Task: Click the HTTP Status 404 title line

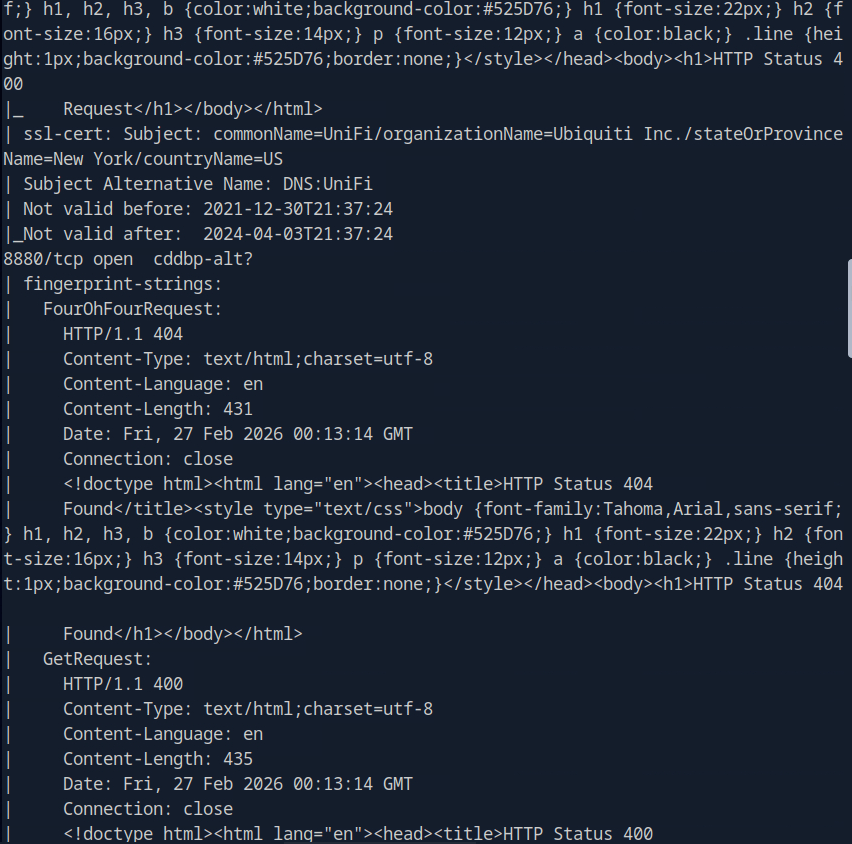Action: (358, 484)
